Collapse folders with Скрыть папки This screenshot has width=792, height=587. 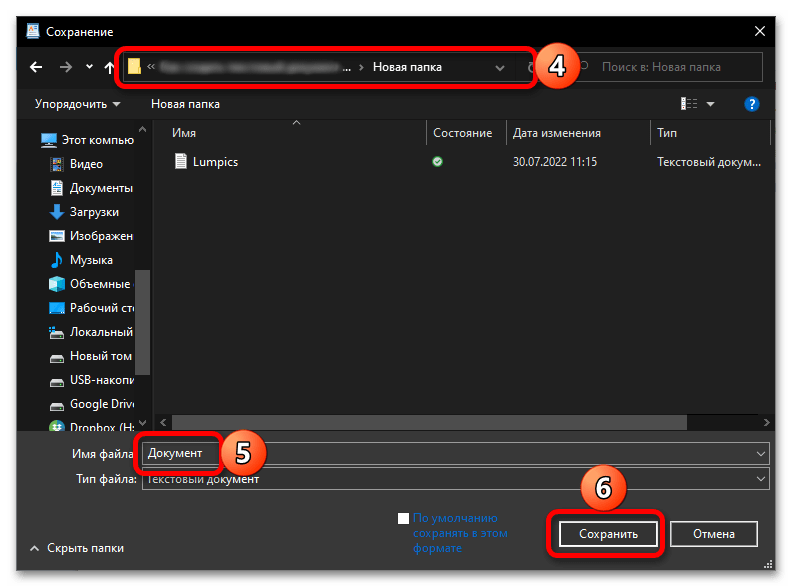click(77, 548)
